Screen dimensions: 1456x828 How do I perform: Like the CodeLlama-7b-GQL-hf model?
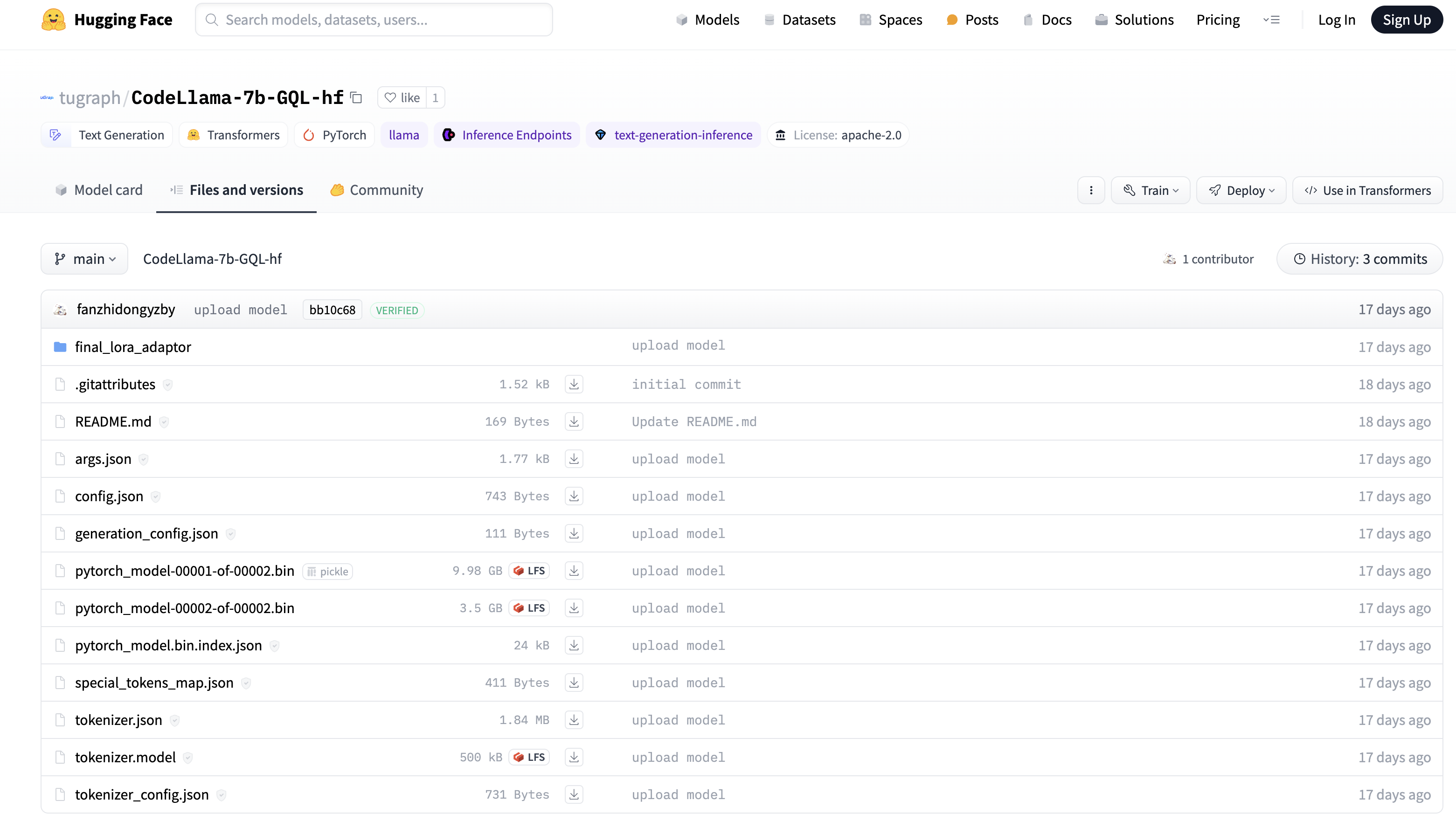pos(402,98)
